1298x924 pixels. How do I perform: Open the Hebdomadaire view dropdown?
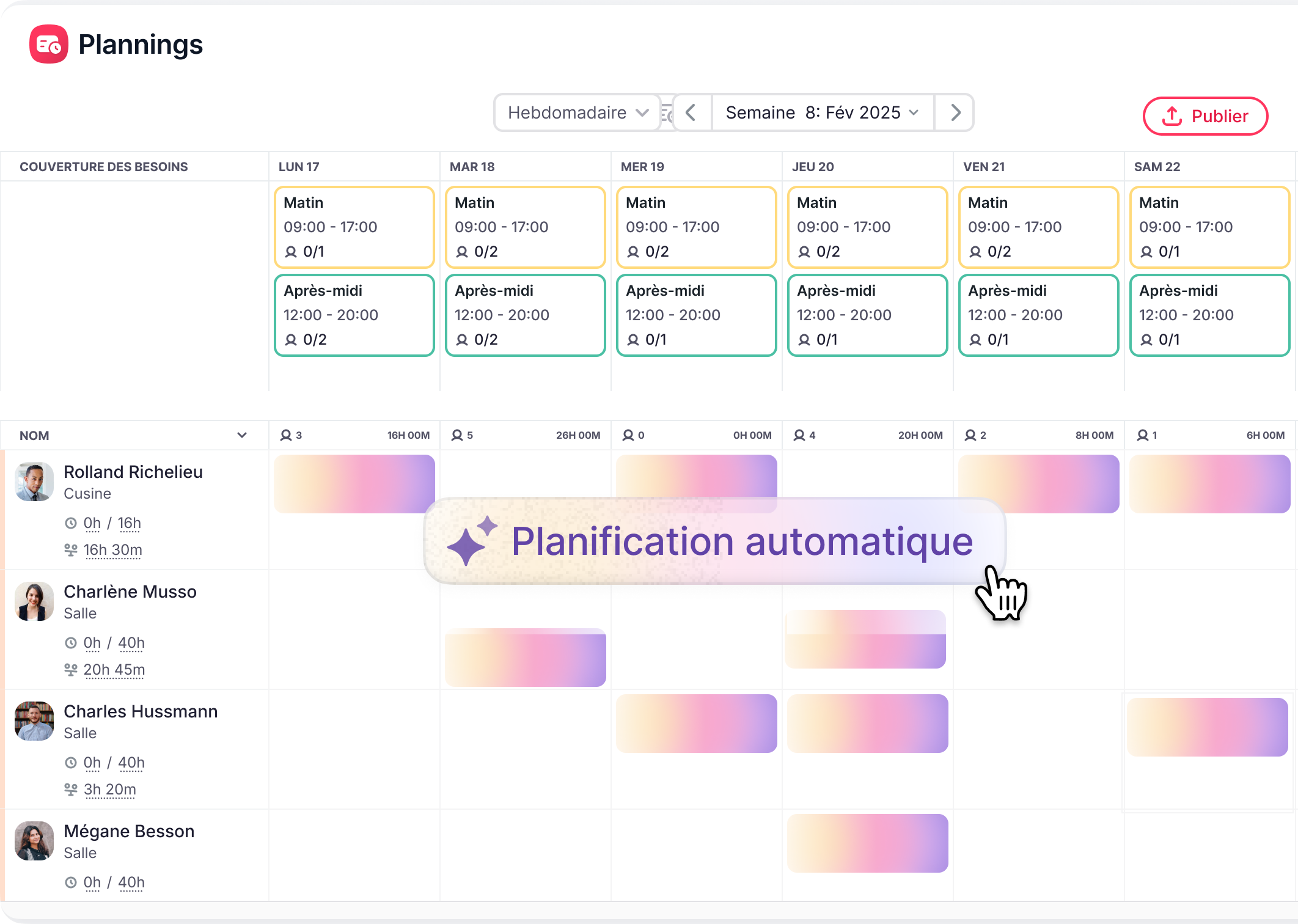577,112
